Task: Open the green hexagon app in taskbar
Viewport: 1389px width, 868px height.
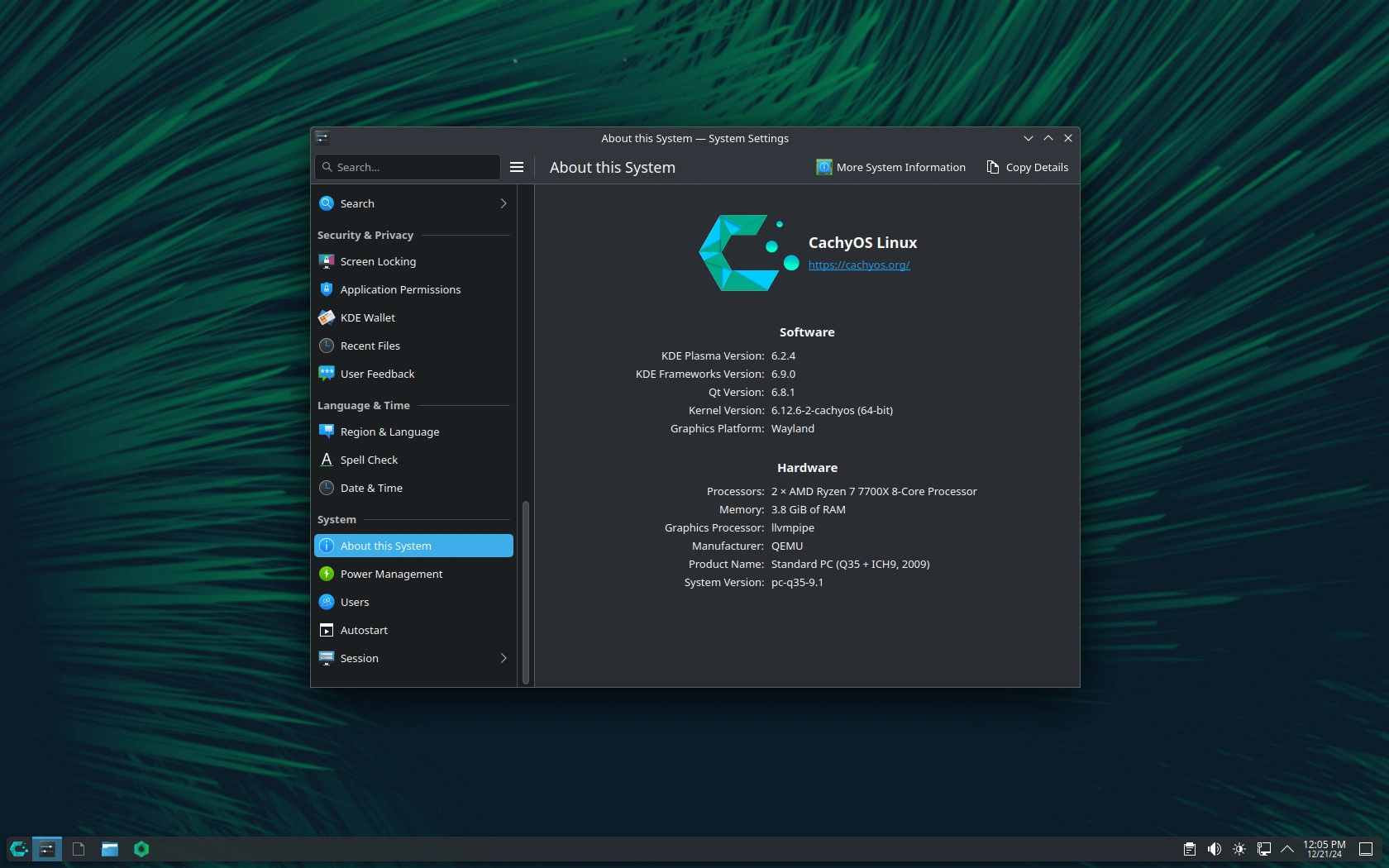Action: pyautogui.click(x=141, y=849)
